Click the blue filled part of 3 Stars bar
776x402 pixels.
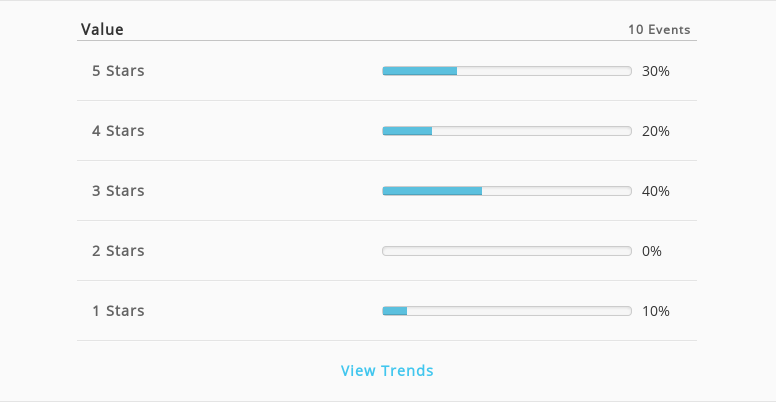[x=432, y=191]
